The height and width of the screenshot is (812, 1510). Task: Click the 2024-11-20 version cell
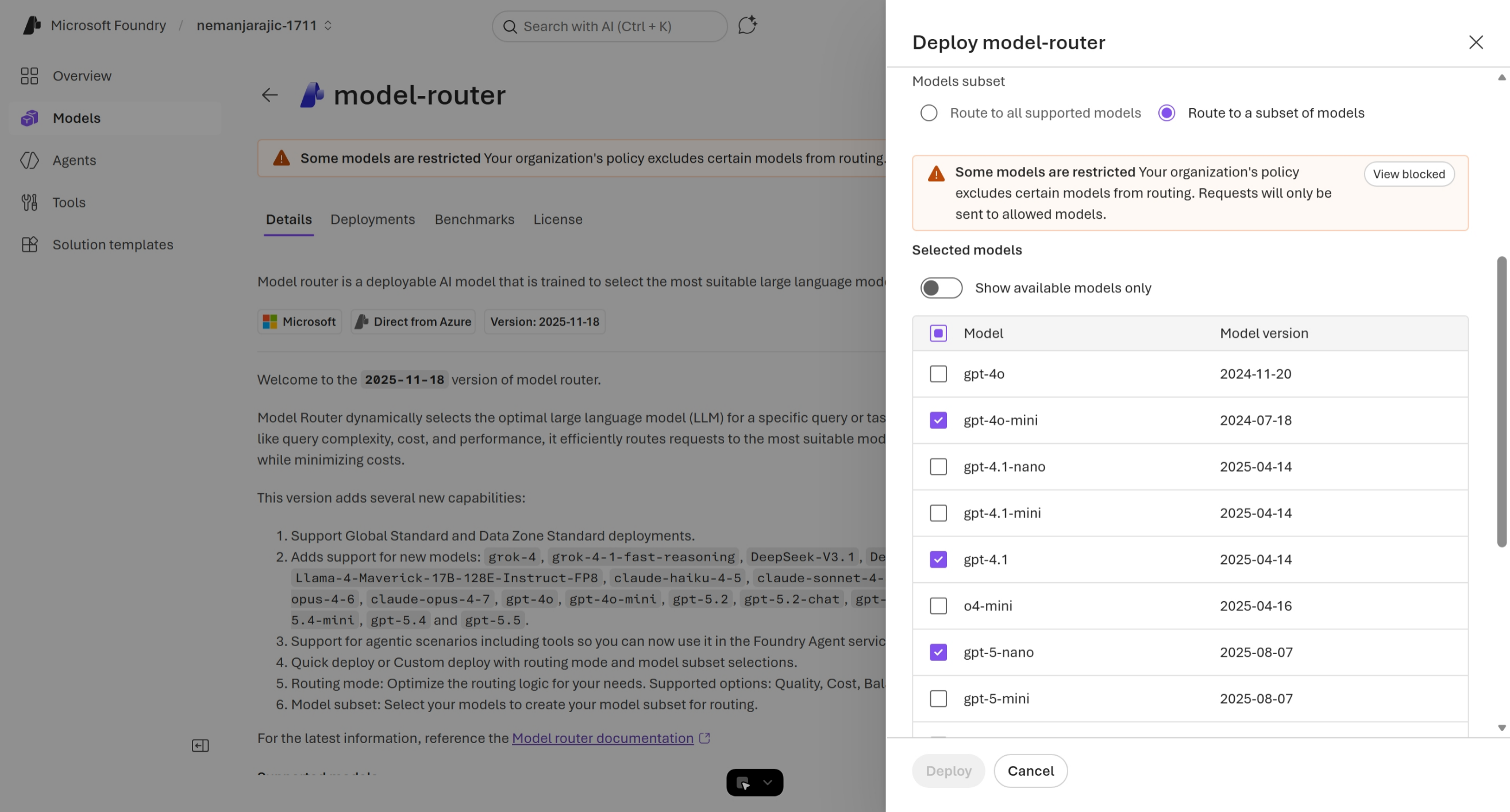click(1255, 374)
